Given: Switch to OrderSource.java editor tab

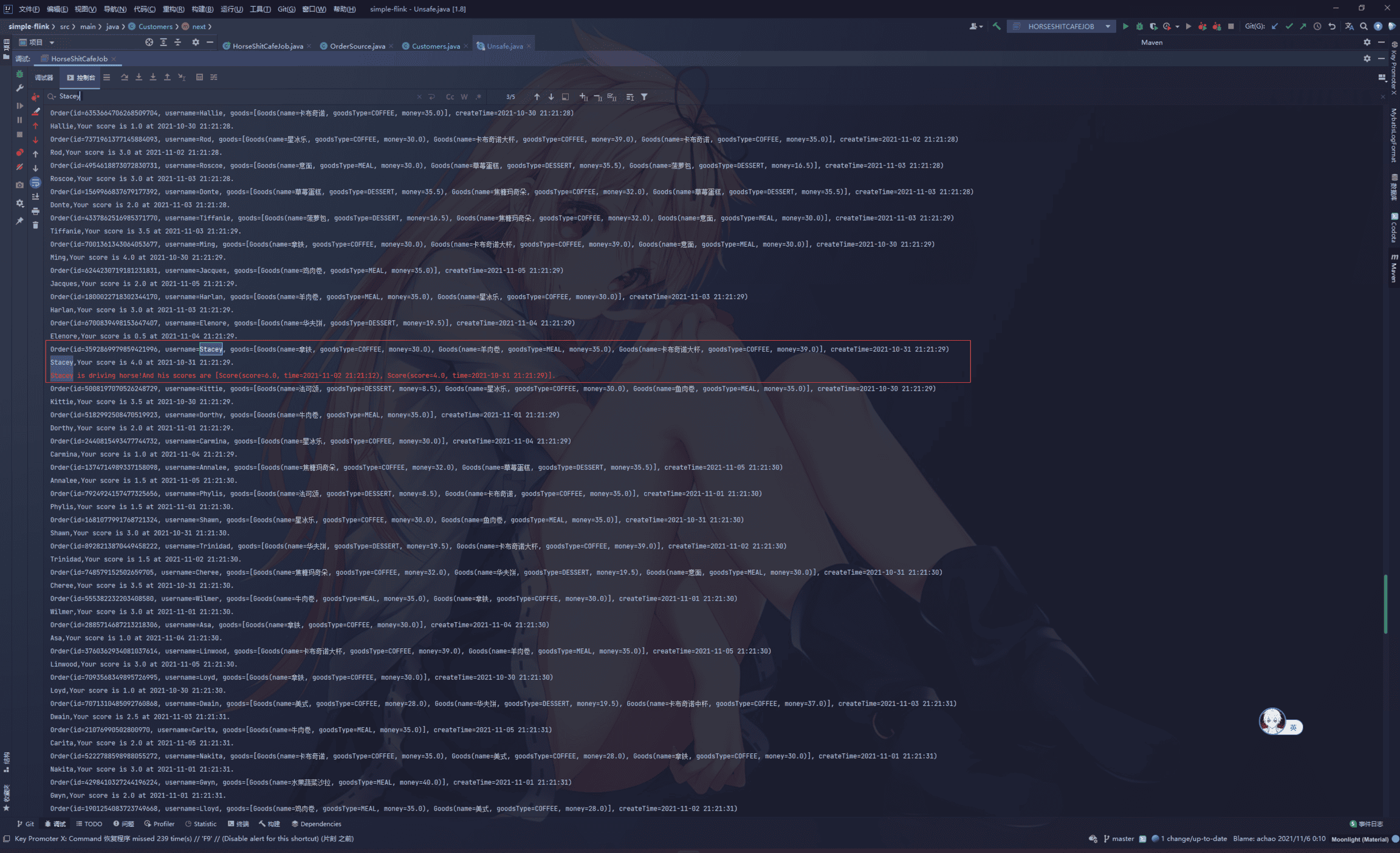Looking at the screenshot, I should [x=357, y=46].
